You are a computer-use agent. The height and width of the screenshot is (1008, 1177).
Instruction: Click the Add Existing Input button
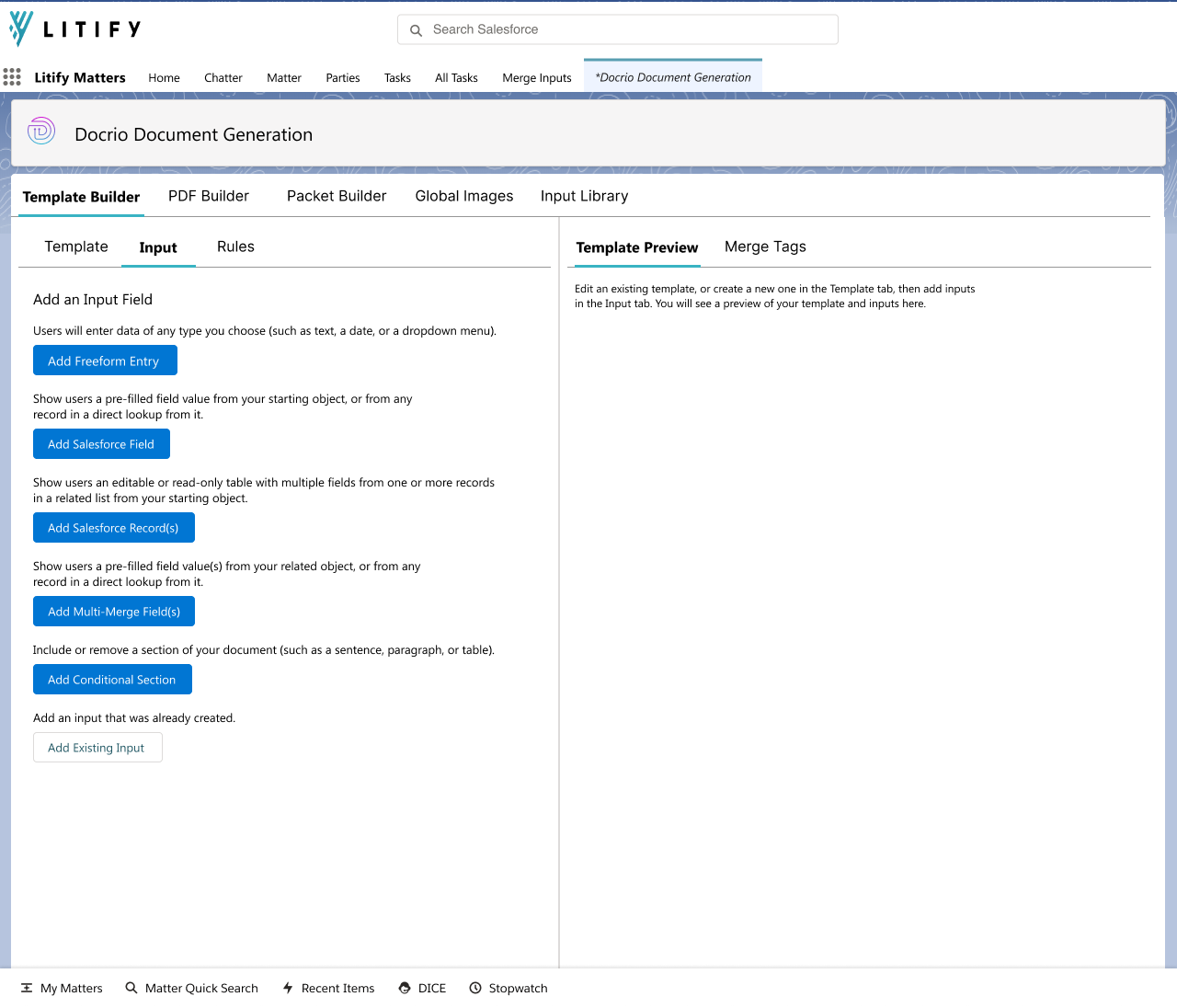click(97, 748)
